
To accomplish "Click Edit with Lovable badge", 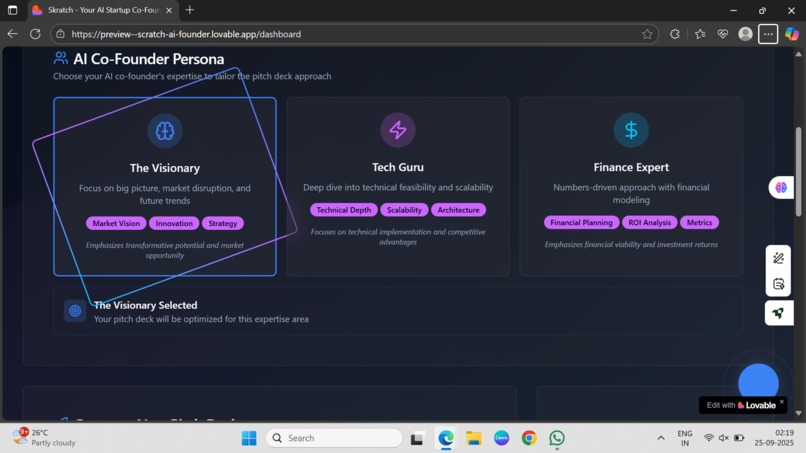I will (741, 405).
